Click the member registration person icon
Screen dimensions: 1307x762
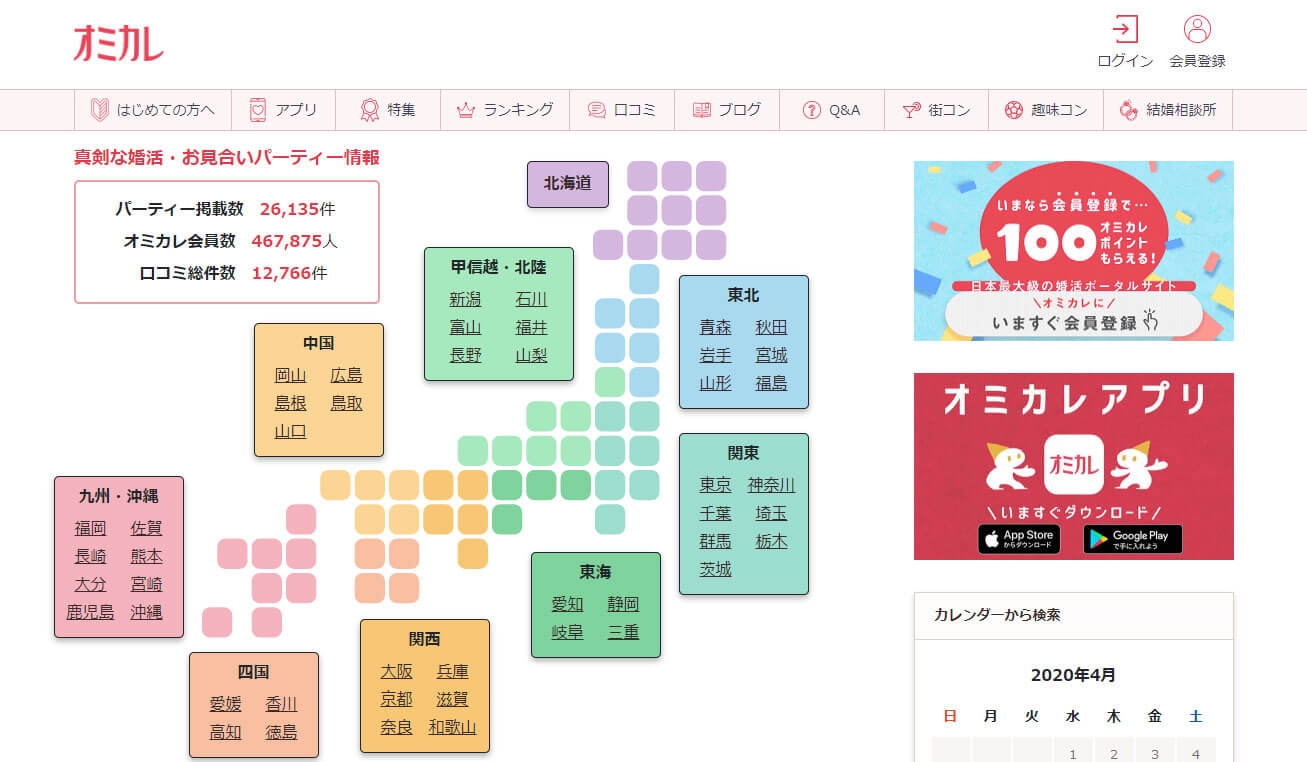tap(1197, 29)
